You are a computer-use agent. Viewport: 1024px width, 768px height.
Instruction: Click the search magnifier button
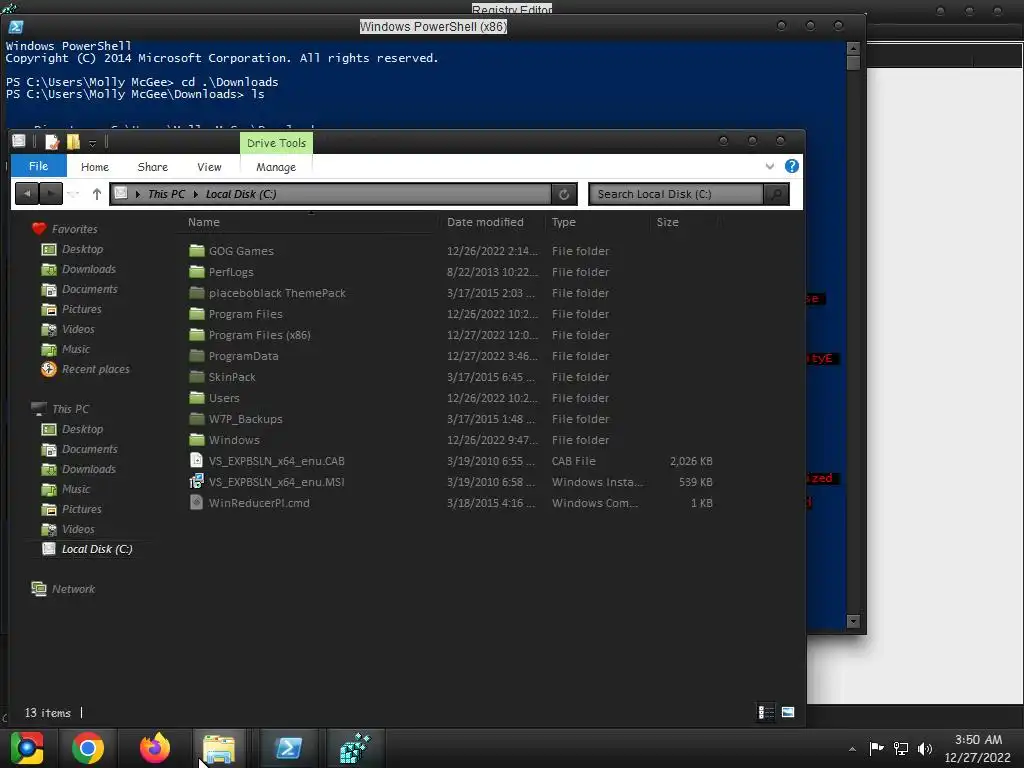click(776, 194)
